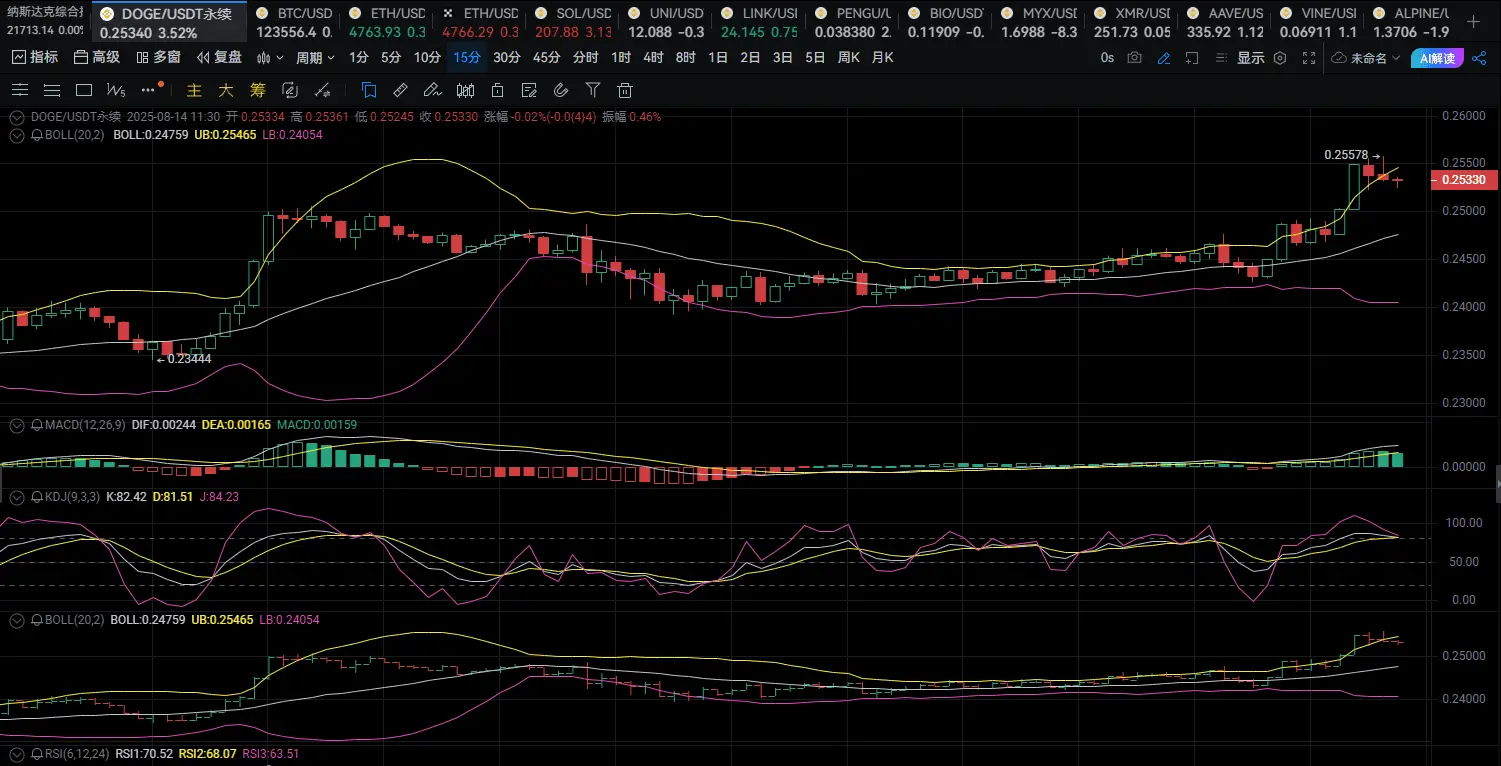The height and width of the screenshot is (766, 1501).
Task: Switch to the SOL/USD symbol tab
Action: pyautogui.click(x=574, y=22)
